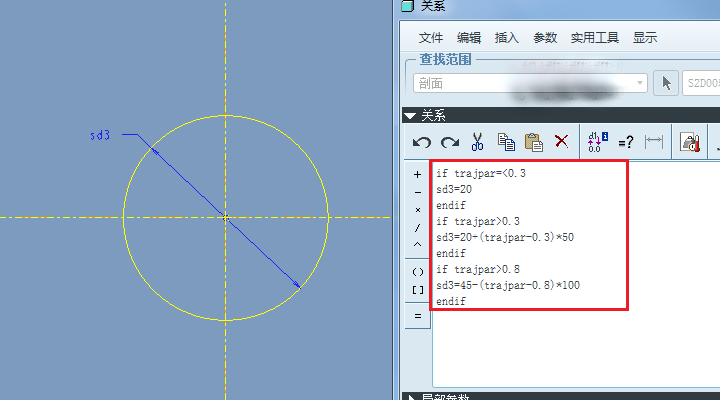
Task: Click the Copy icon in relations toolbar
Action: [506, 142]
